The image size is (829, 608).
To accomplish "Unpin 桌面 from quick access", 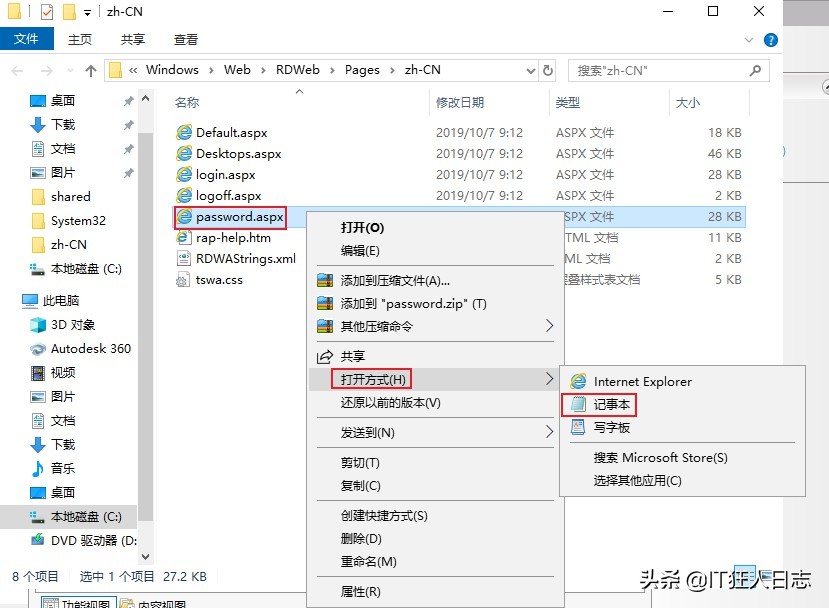I will coord(128,100).
